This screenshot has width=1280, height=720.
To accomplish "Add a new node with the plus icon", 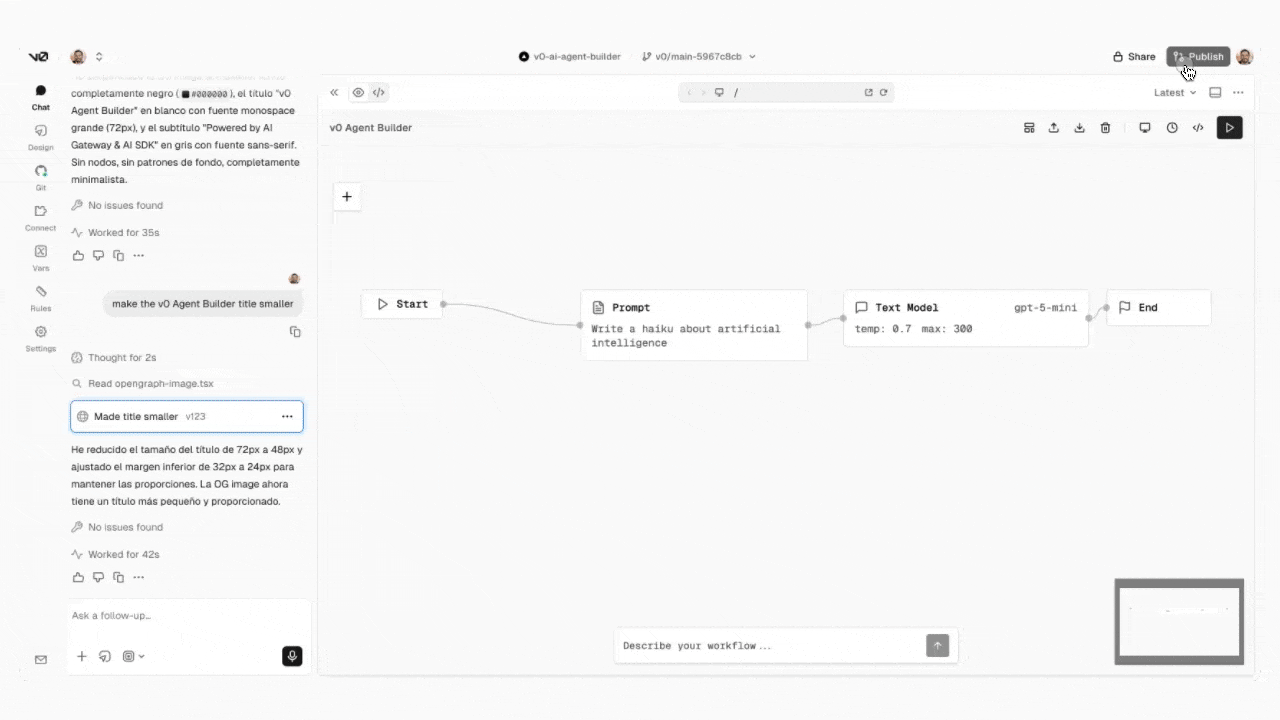I will [347, 196].
